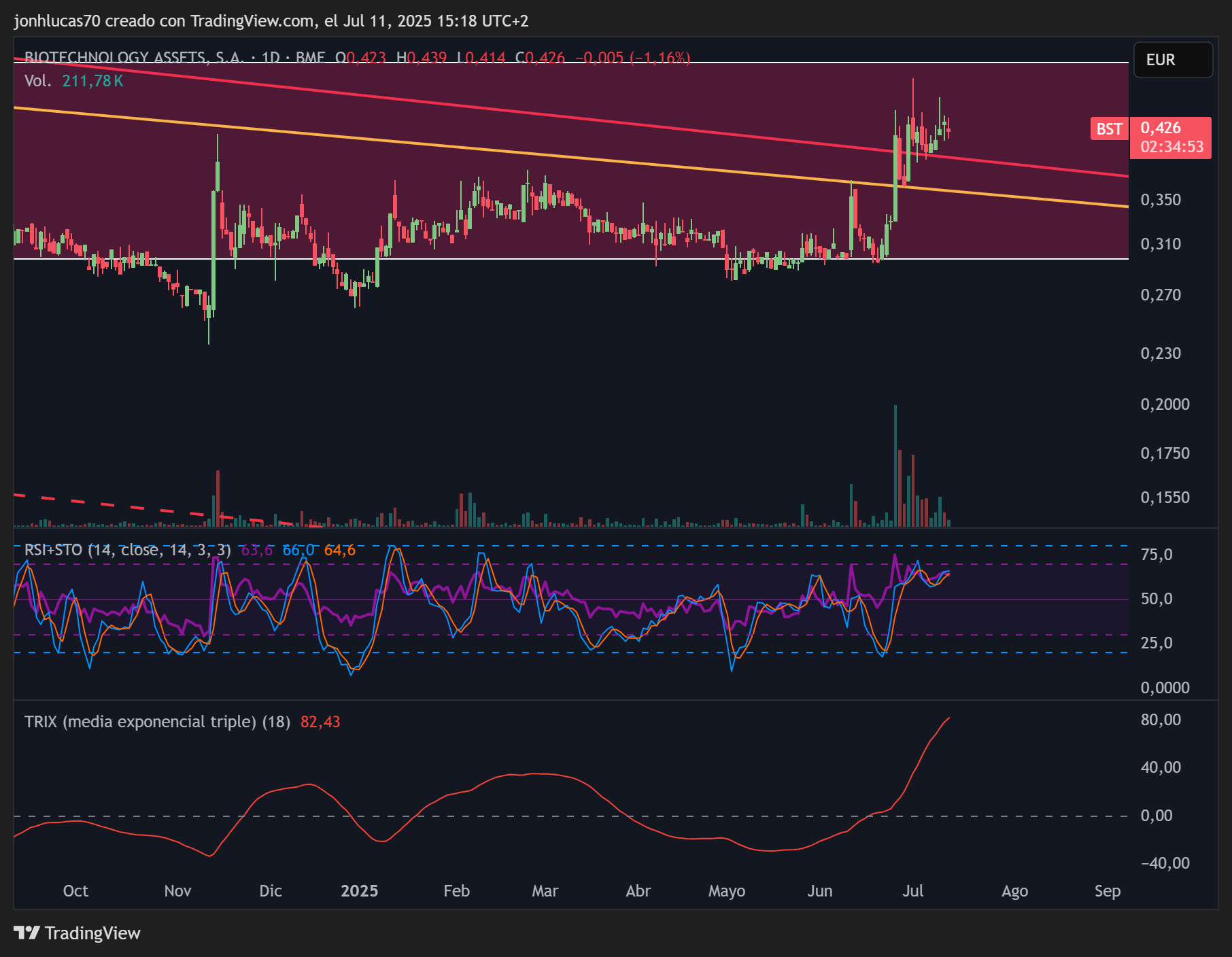Image resolution: width=1232 pixels, height=957 pixels.
Task: Click the Dic label on time axis
Action: [x=271, y=891]
